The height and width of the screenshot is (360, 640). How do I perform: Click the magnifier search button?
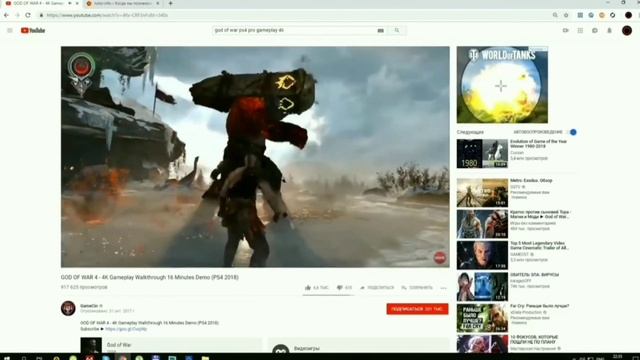click(397, 30)
